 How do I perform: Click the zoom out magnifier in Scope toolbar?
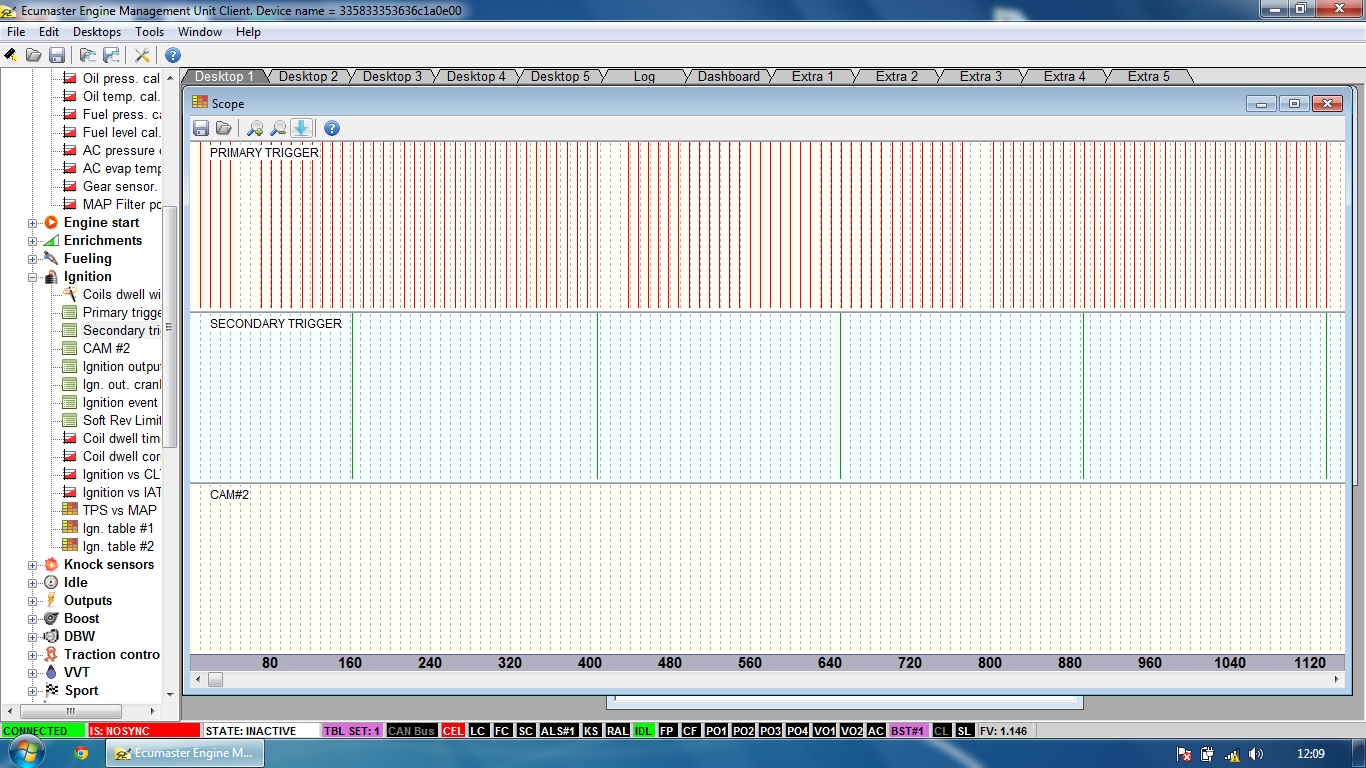[278, 128]
